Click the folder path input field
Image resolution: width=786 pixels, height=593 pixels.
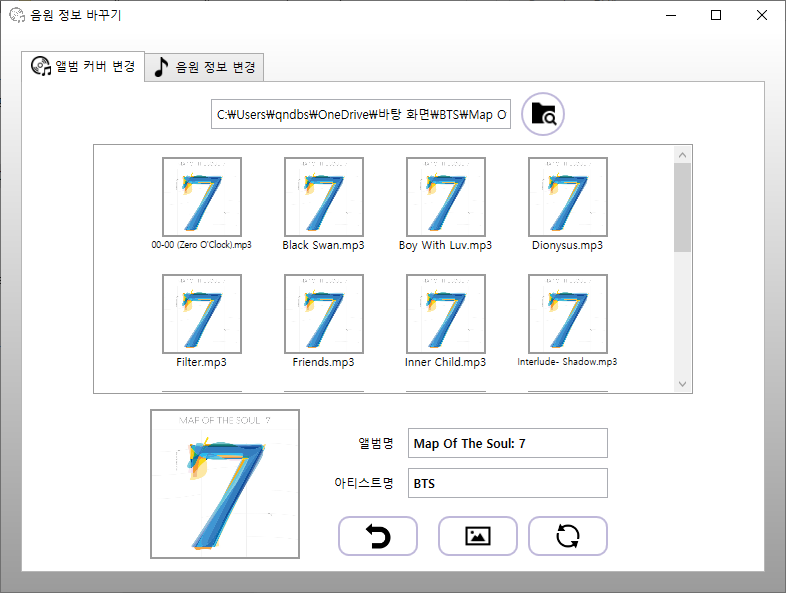(x=361, y=114)
